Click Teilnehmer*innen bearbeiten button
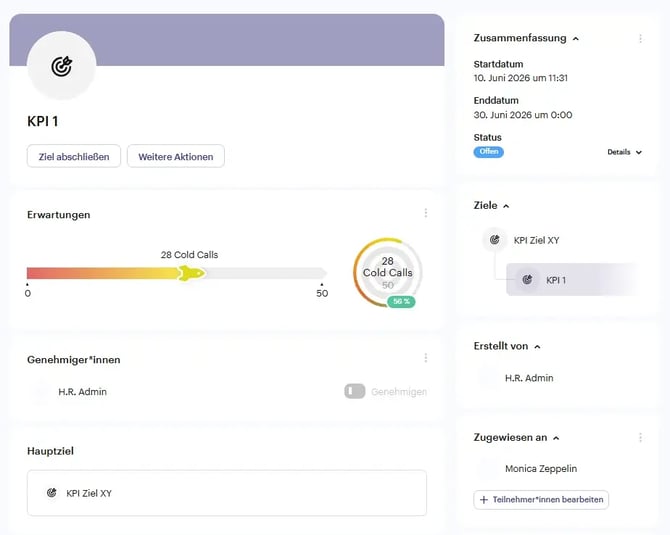 541,500
